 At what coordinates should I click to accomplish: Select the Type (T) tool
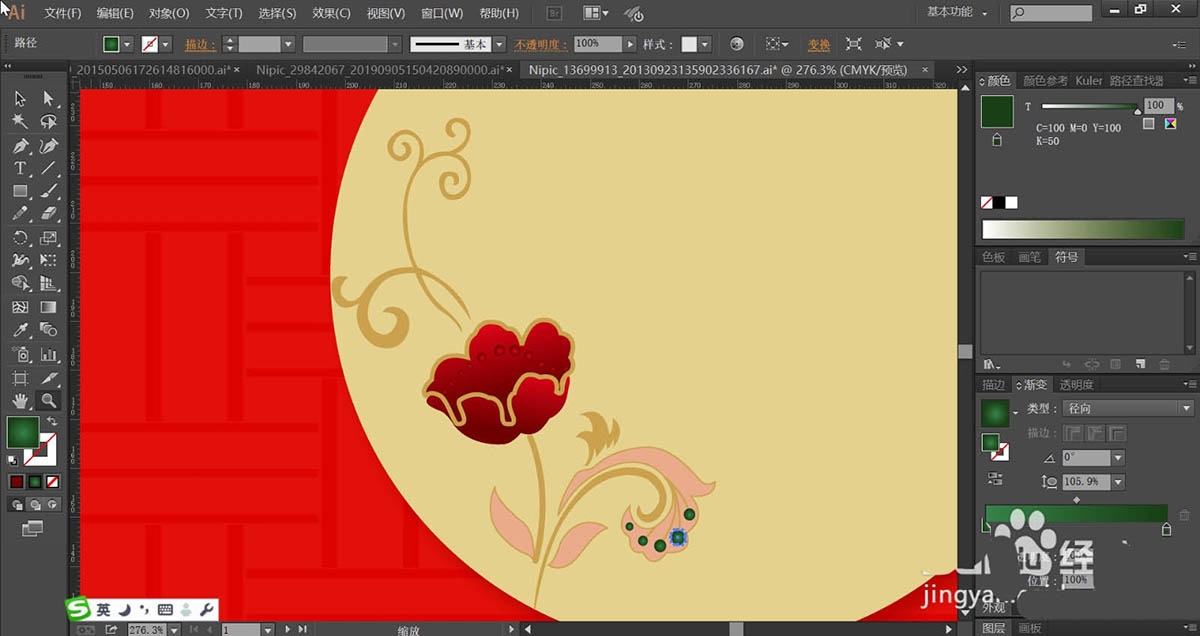coord(20,168)
